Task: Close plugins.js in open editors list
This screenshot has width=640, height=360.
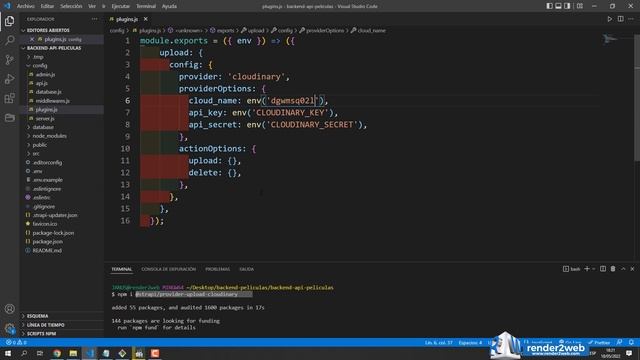Action: click(32, 39)
